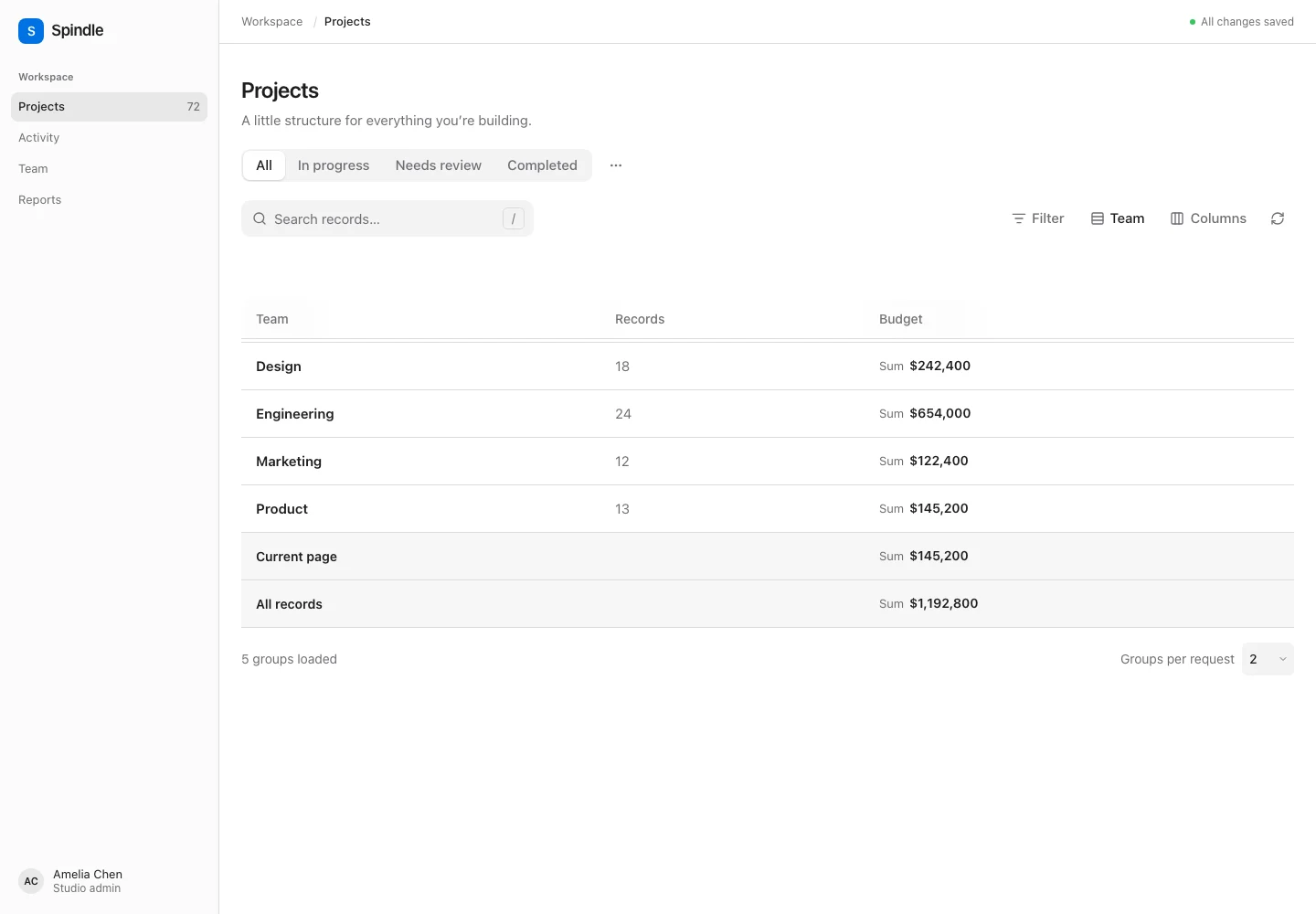Focus the Search records field
The height and width of the screenshot is (914, 1316).
[x=387, y=219]
